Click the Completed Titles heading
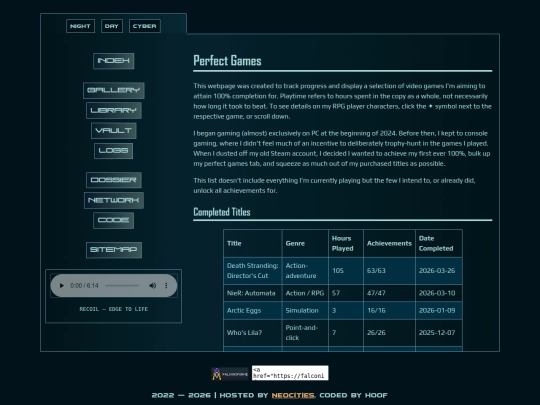This screenshot has height=405, width=540. (222, 212)
